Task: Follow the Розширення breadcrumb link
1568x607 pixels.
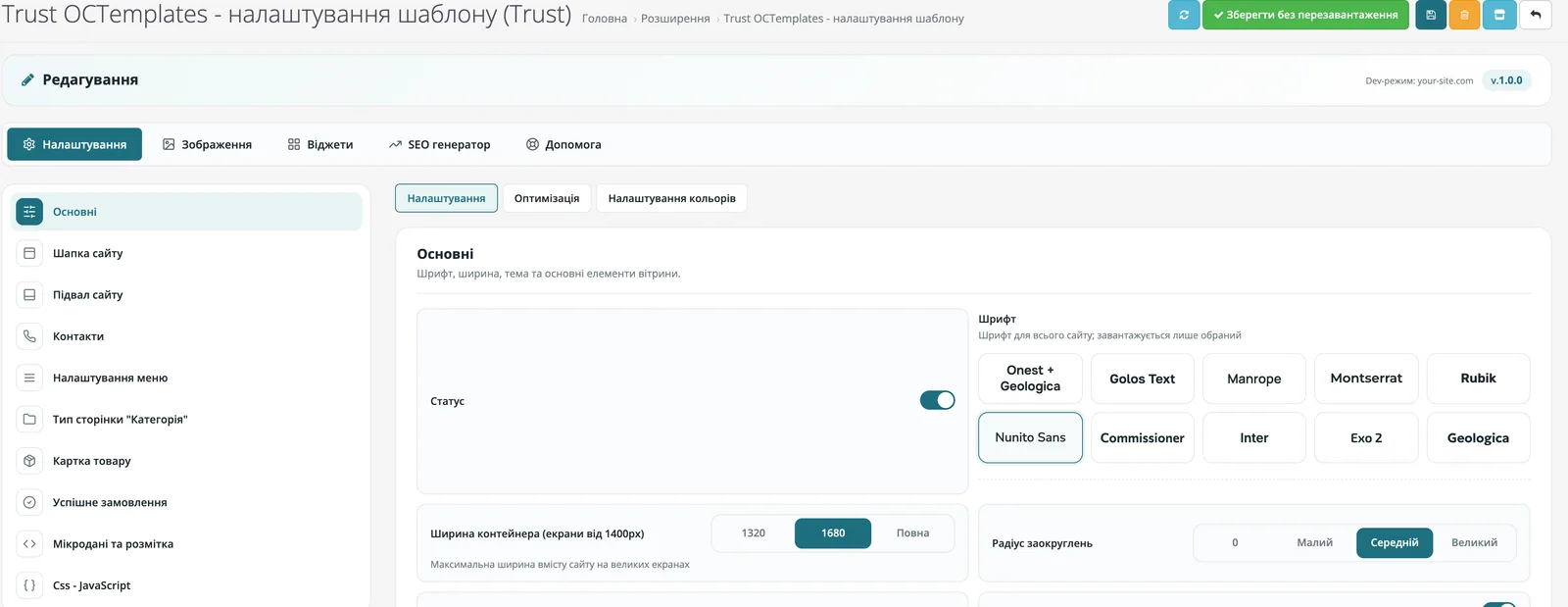Action: tap(675, 19)
